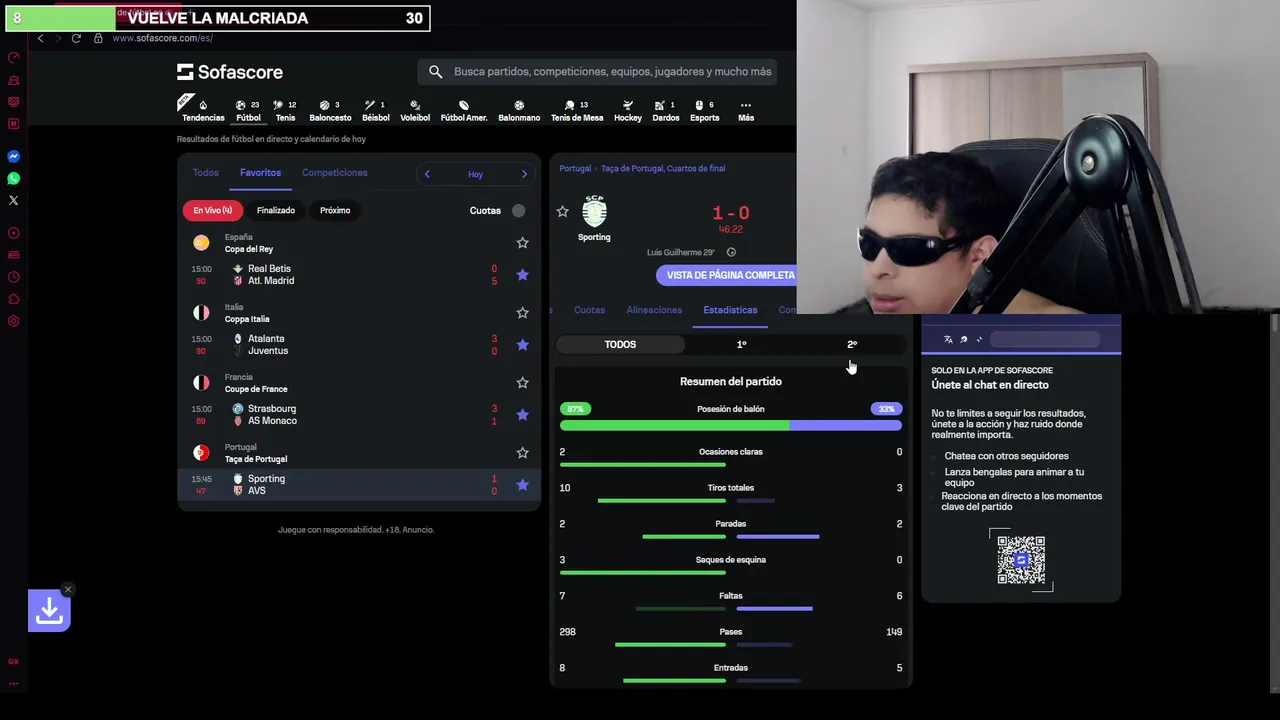Image resolution: width=1280 pixels, height=720 pixels.
Task: Click the browser back arrow
Action: tap(40, 38)
